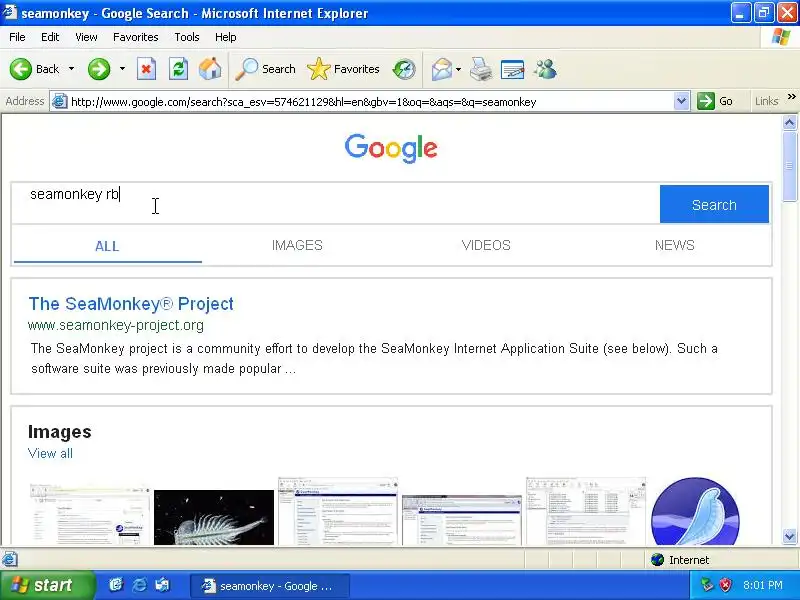Open the toolbar Search magnifier pane
Viewport: 800px width, 600px height.
pos(265,69)
